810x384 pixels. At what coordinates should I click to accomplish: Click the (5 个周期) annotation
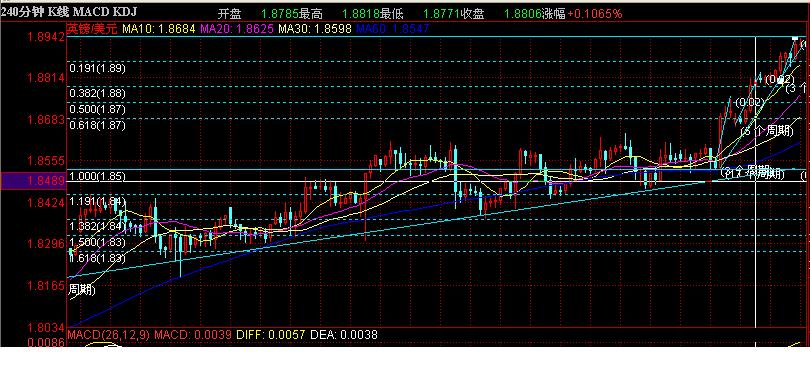click(767, 131)
